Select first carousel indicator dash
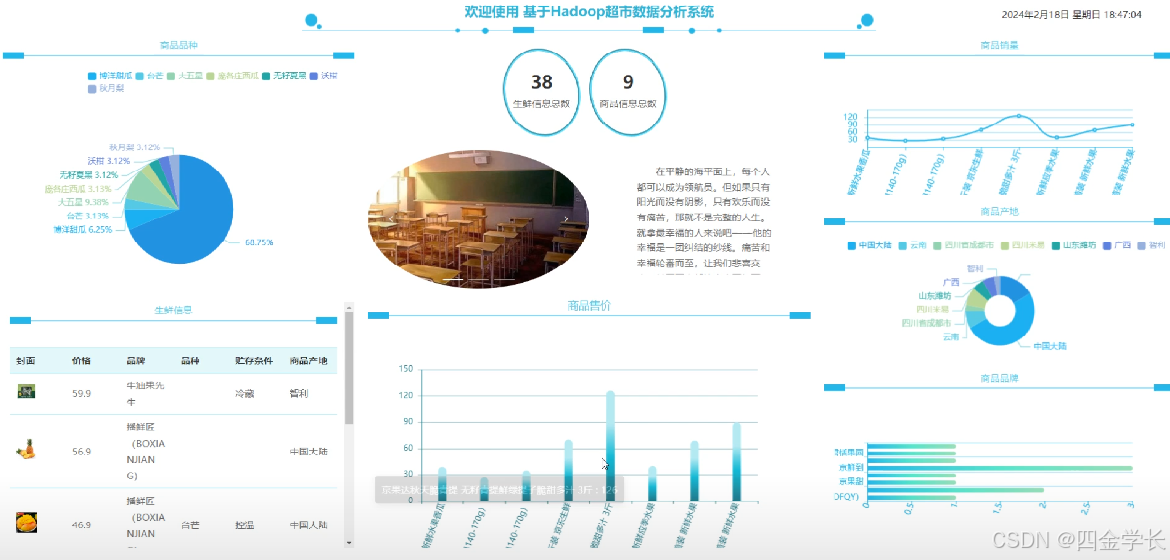 (454, 279)
